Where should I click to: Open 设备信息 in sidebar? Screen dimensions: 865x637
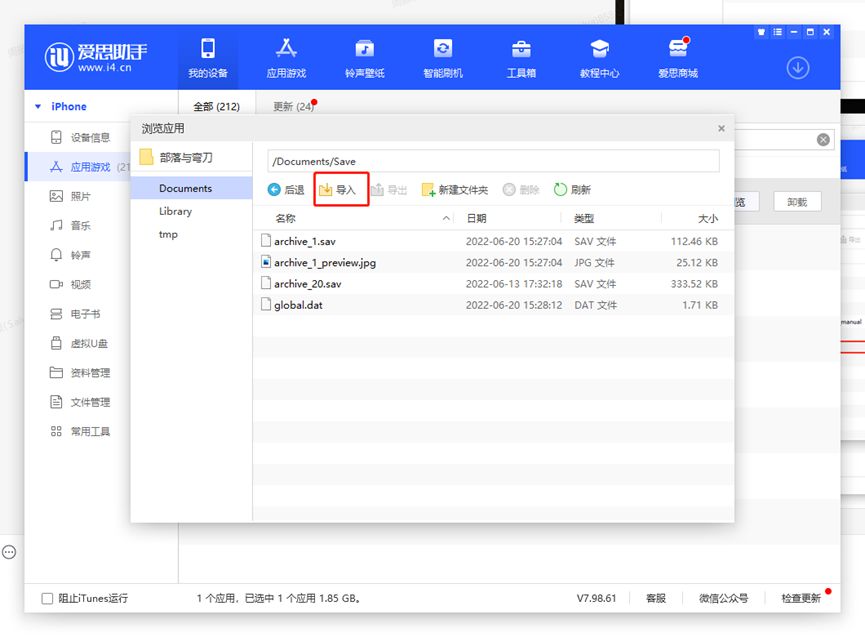[80, 137]
